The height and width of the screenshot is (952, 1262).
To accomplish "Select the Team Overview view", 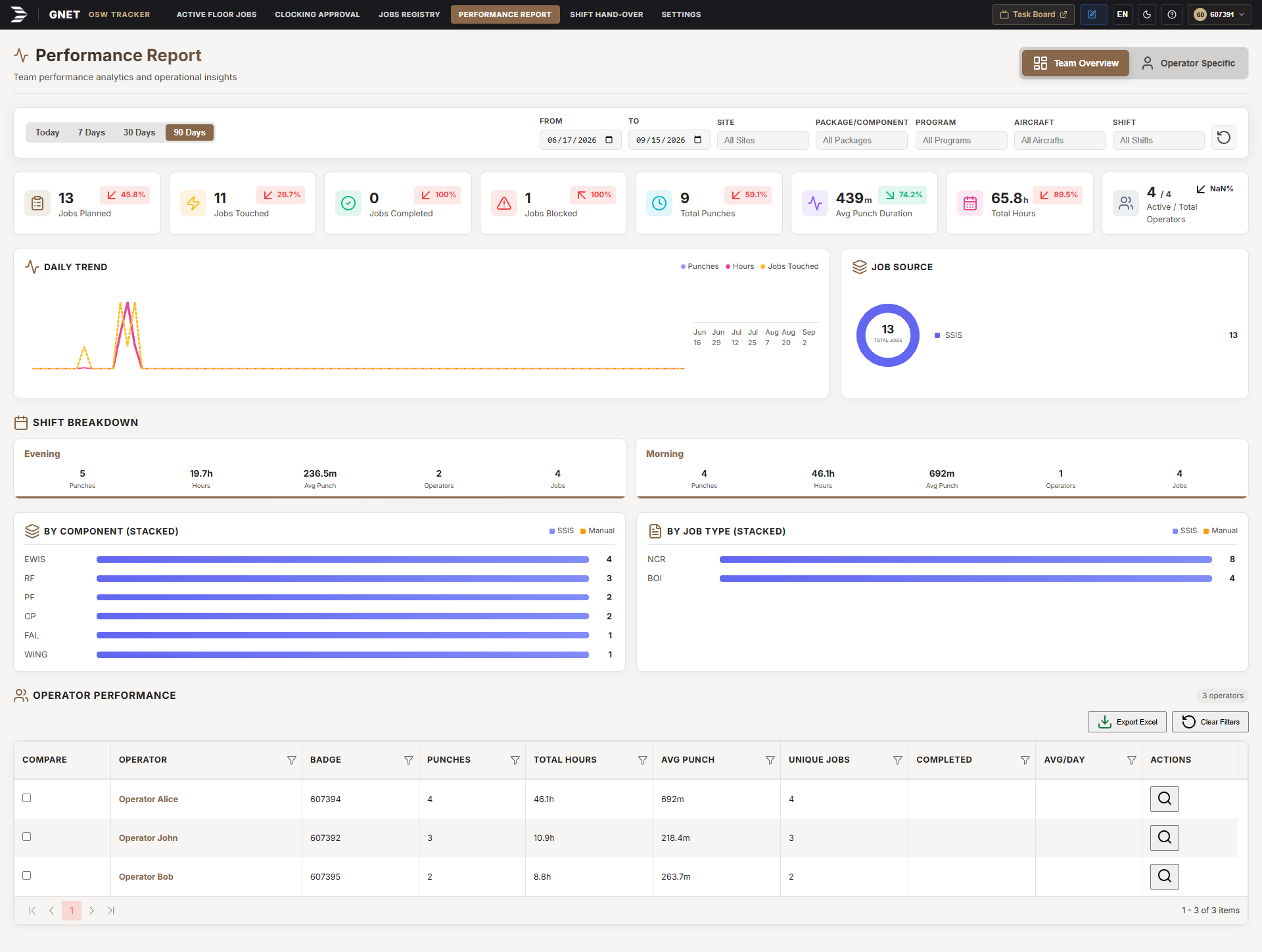I will click(x=1075, y=63).
